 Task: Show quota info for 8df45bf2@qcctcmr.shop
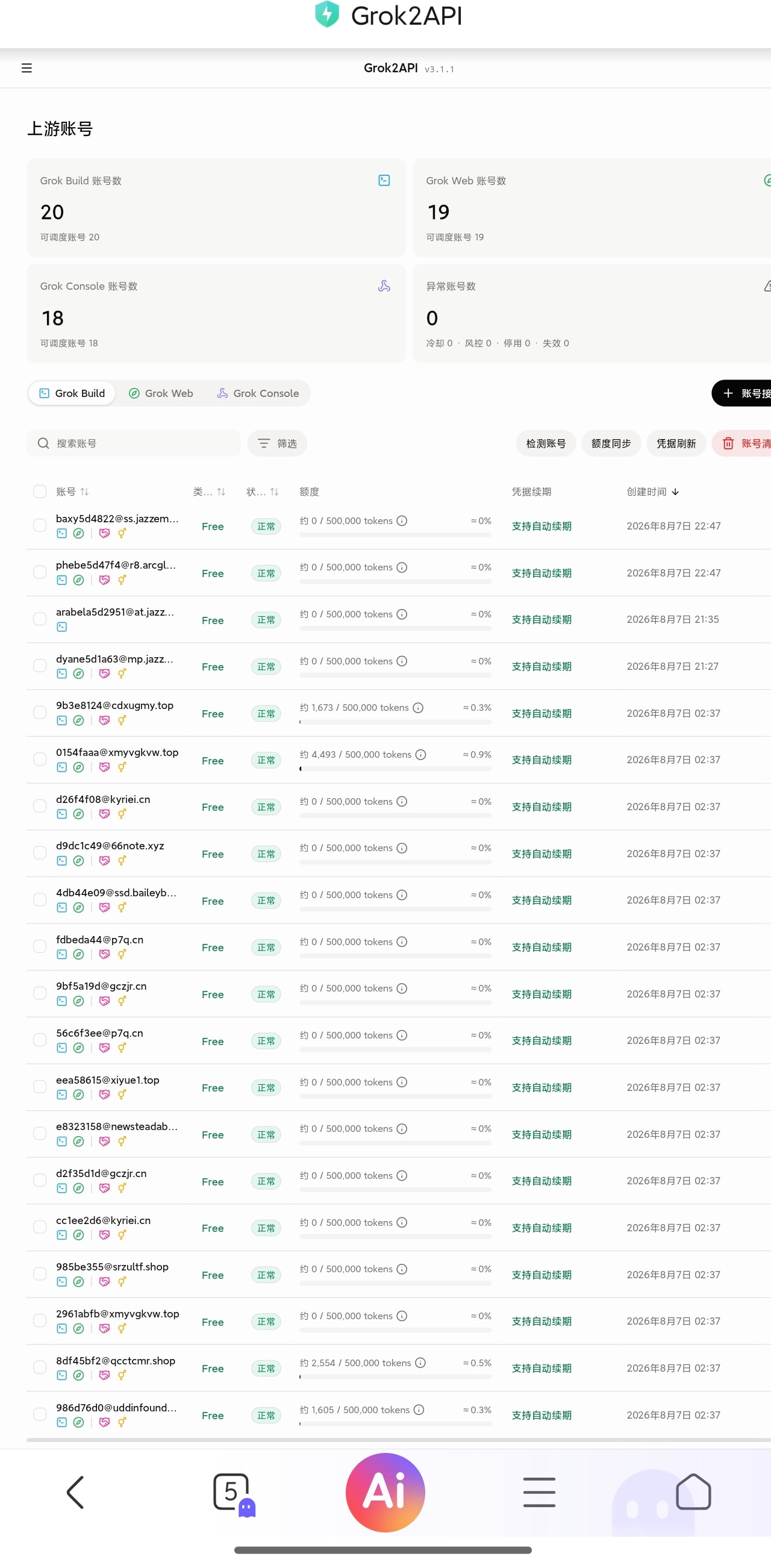[420, 1362]
